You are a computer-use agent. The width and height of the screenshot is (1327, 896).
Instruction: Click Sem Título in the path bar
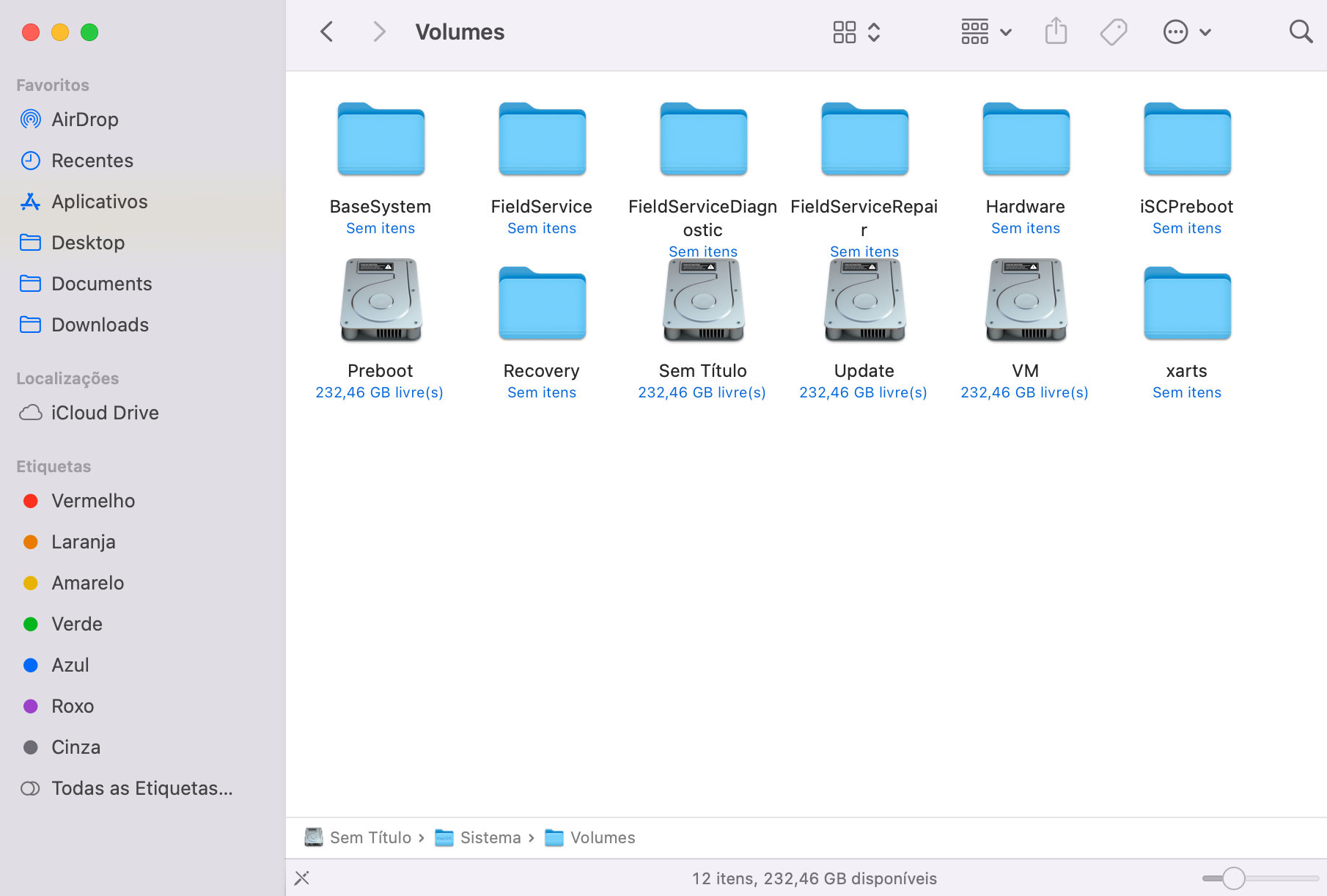[x=370, y=837]
